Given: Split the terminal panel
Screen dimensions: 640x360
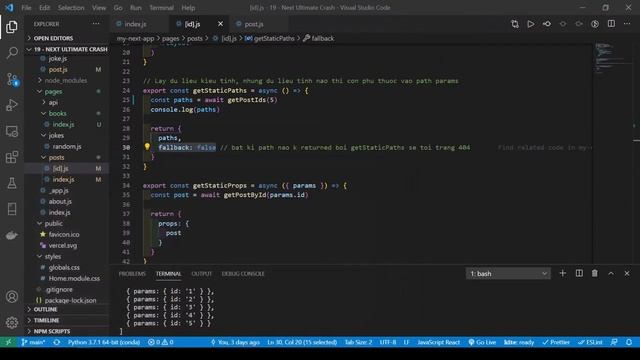Looking at the screenshot, I should (x=579, y=273).
